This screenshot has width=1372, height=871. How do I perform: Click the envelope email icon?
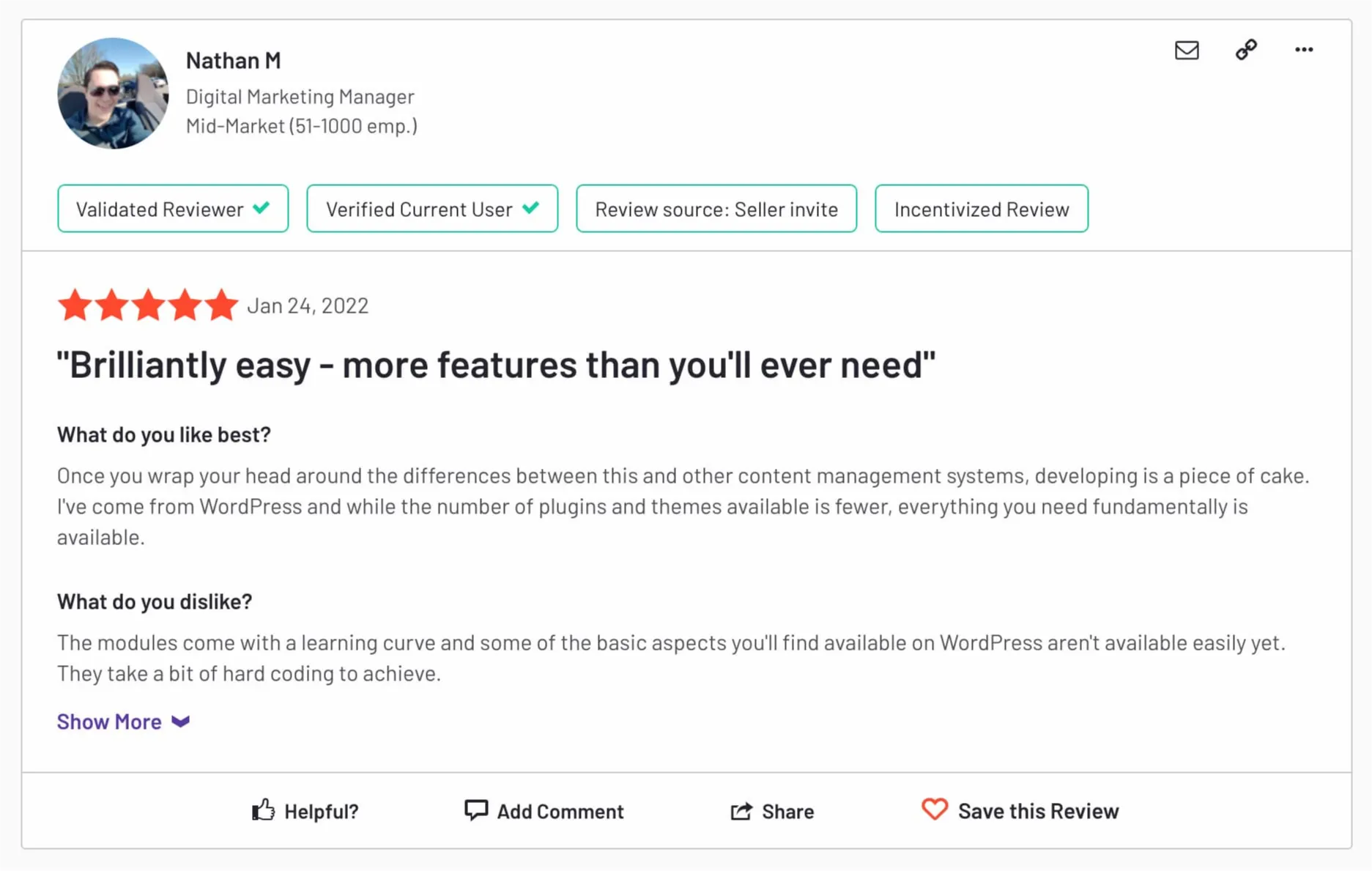coord(1187,50)
